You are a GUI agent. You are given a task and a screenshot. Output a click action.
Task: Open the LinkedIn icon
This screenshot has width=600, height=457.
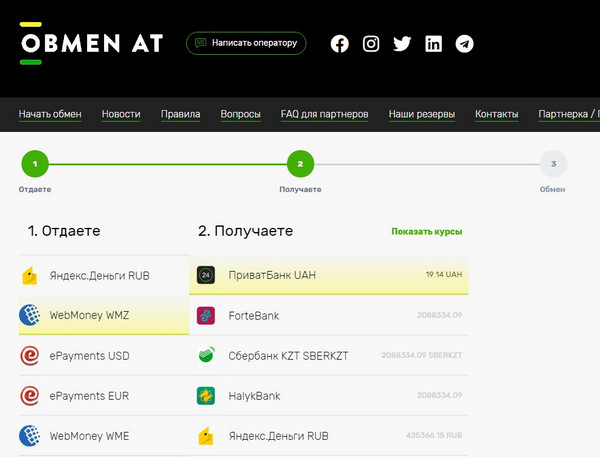point(433,44)
